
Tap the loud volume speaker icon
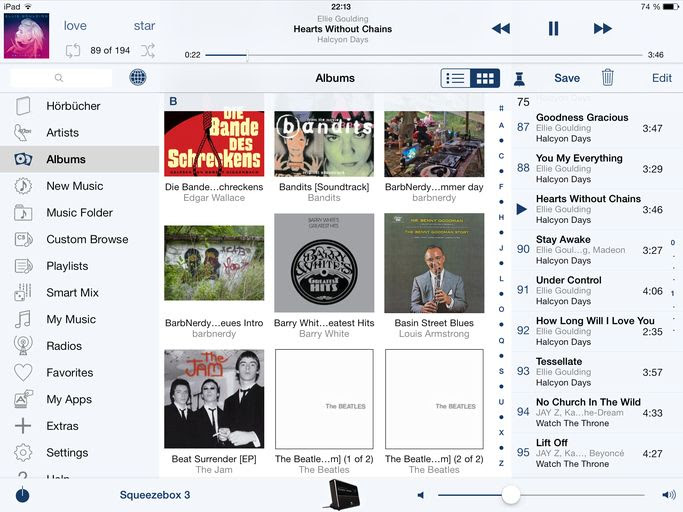[x=669, y=495]
